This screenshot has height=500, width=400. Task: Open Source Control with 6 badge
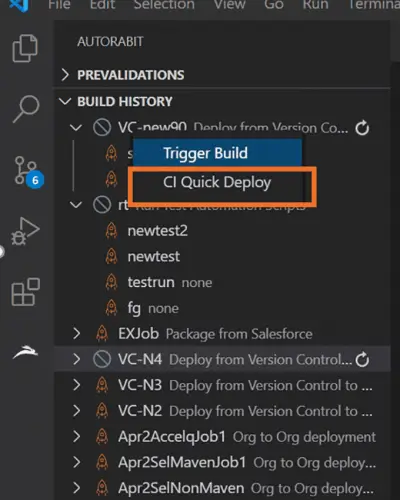point(29,172)
